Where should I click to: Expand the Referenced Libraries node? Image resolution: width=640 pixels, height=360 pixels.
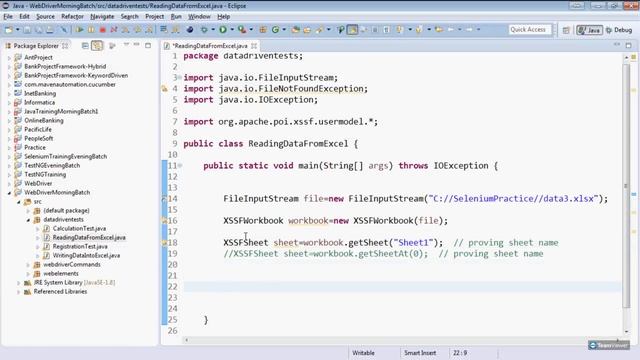[18, 291]
